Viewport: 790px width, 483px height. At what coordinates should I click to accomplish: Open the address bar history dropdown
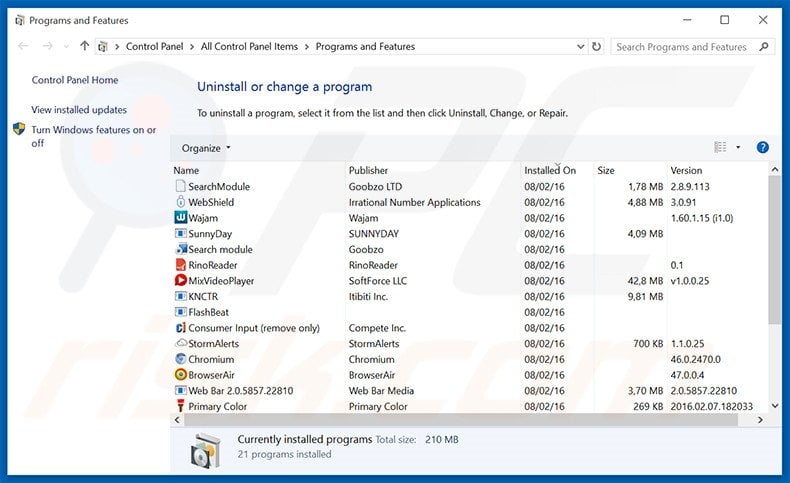[x=580, y=46]
